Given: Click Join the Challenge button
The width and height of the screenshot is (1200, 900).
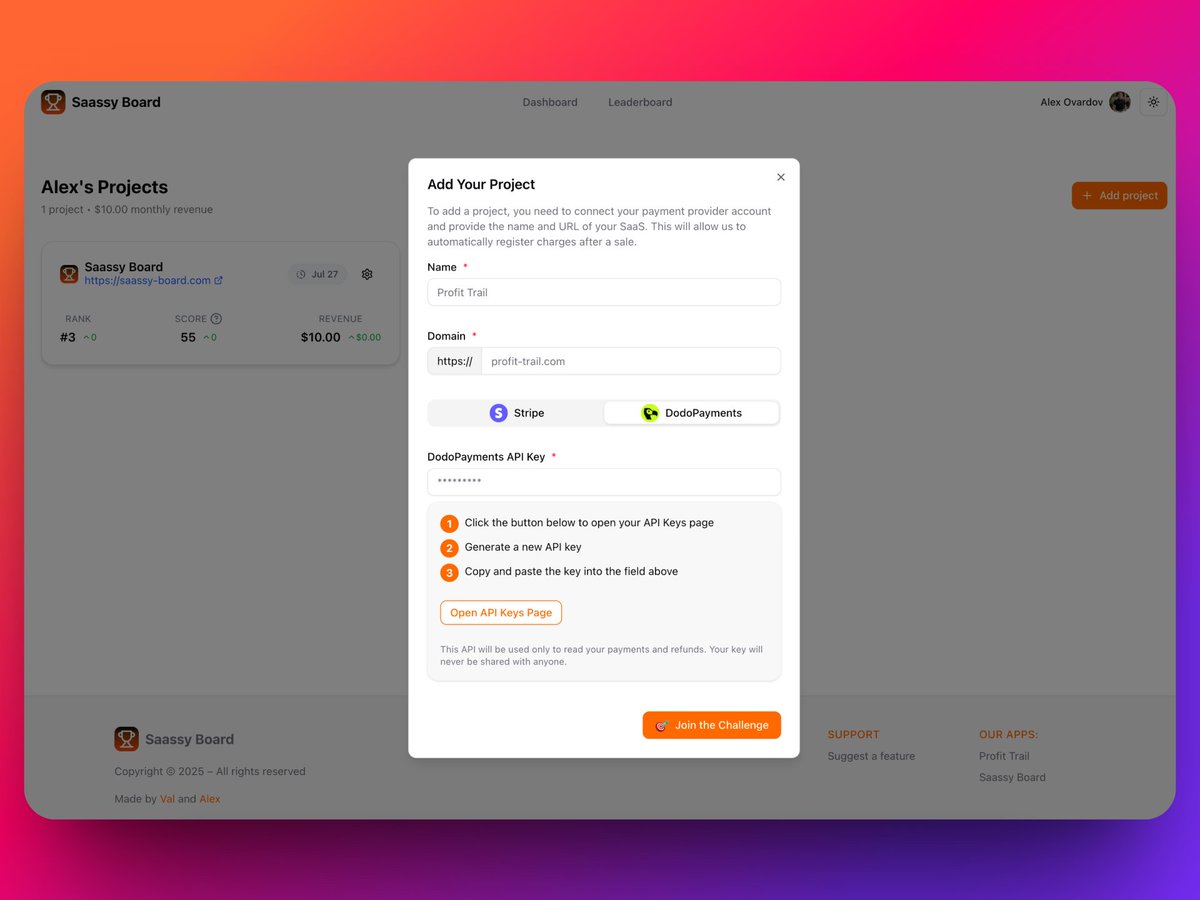Looking at the screenshot, I should tap(712, 725).
